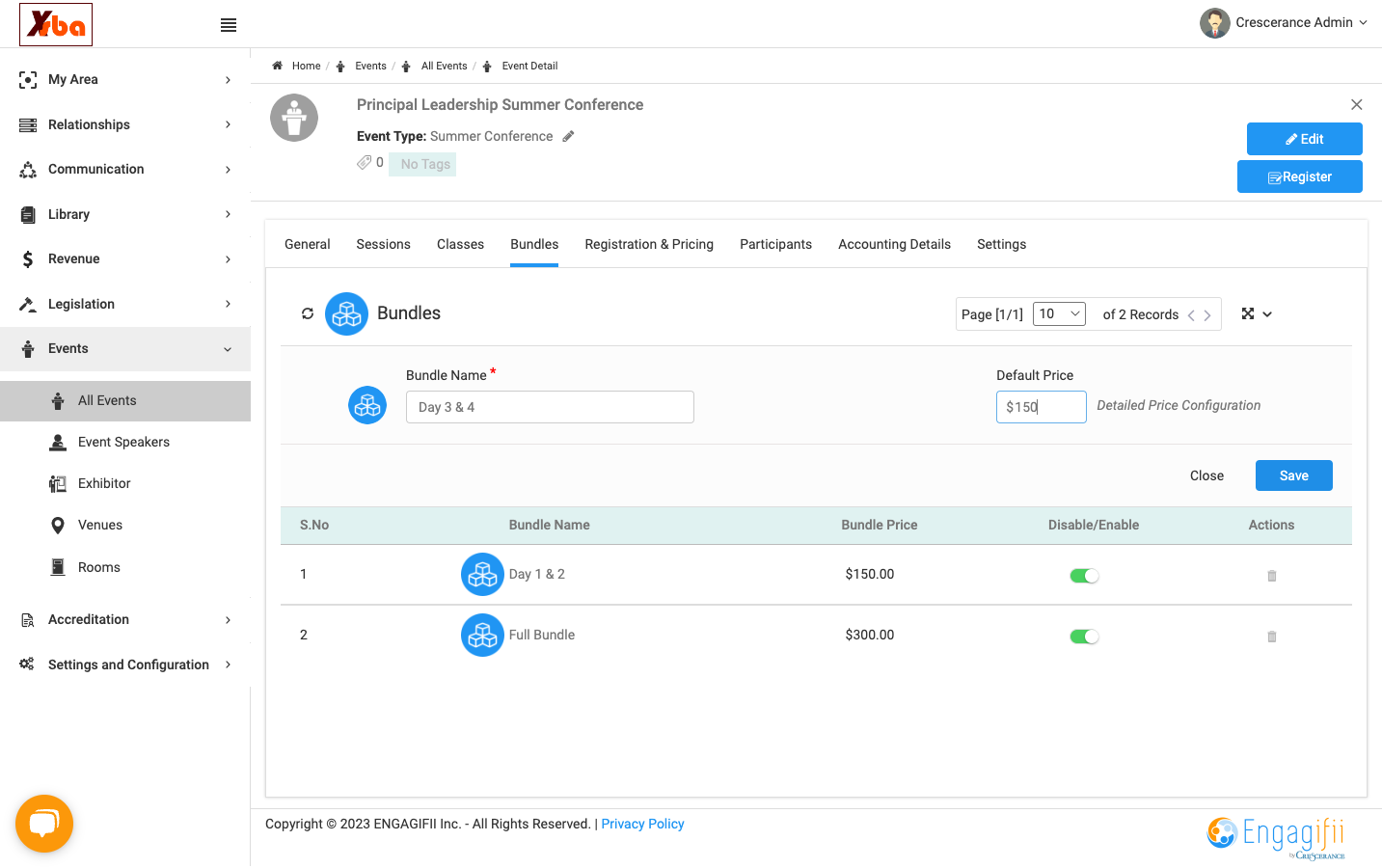This screenshot has height=868, width=1382.
Task: Click the hamburger menu icon
Action: (x=229, y=25)
